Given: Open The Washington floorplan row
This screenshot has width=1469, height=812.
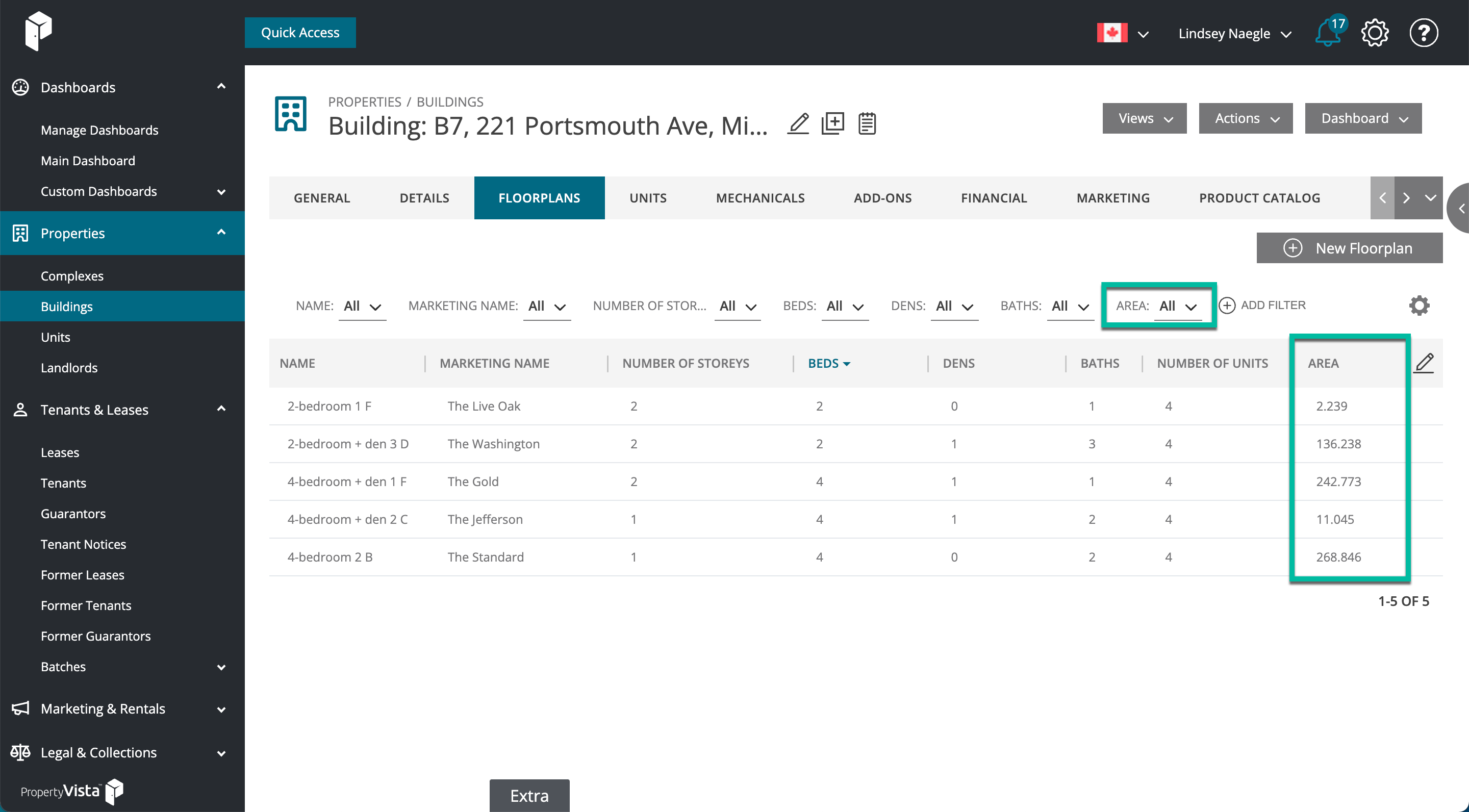Looking at the screenshot, I should [855, 444].
